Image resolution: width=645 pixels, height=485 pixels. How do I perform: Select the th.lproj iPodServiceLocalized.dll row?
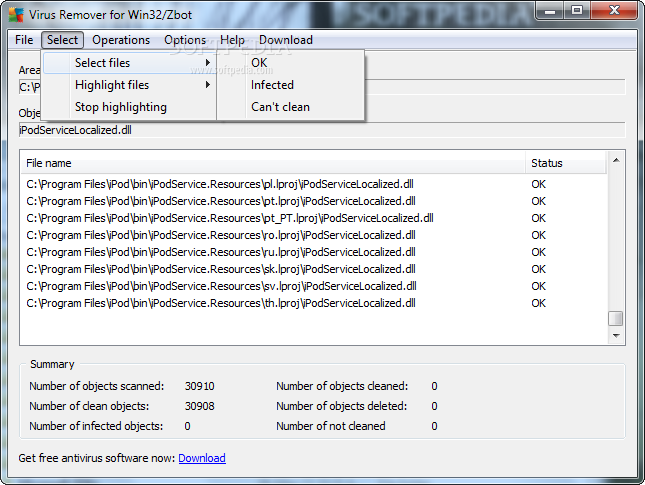tap(315, 303)
